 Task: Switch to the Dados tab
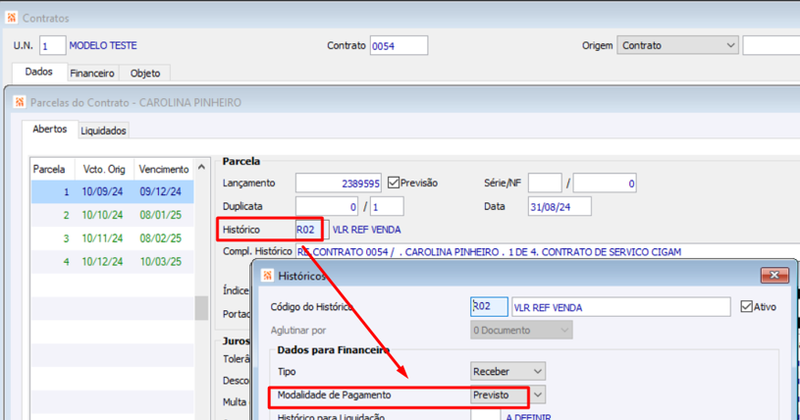(x=39, y=72)
